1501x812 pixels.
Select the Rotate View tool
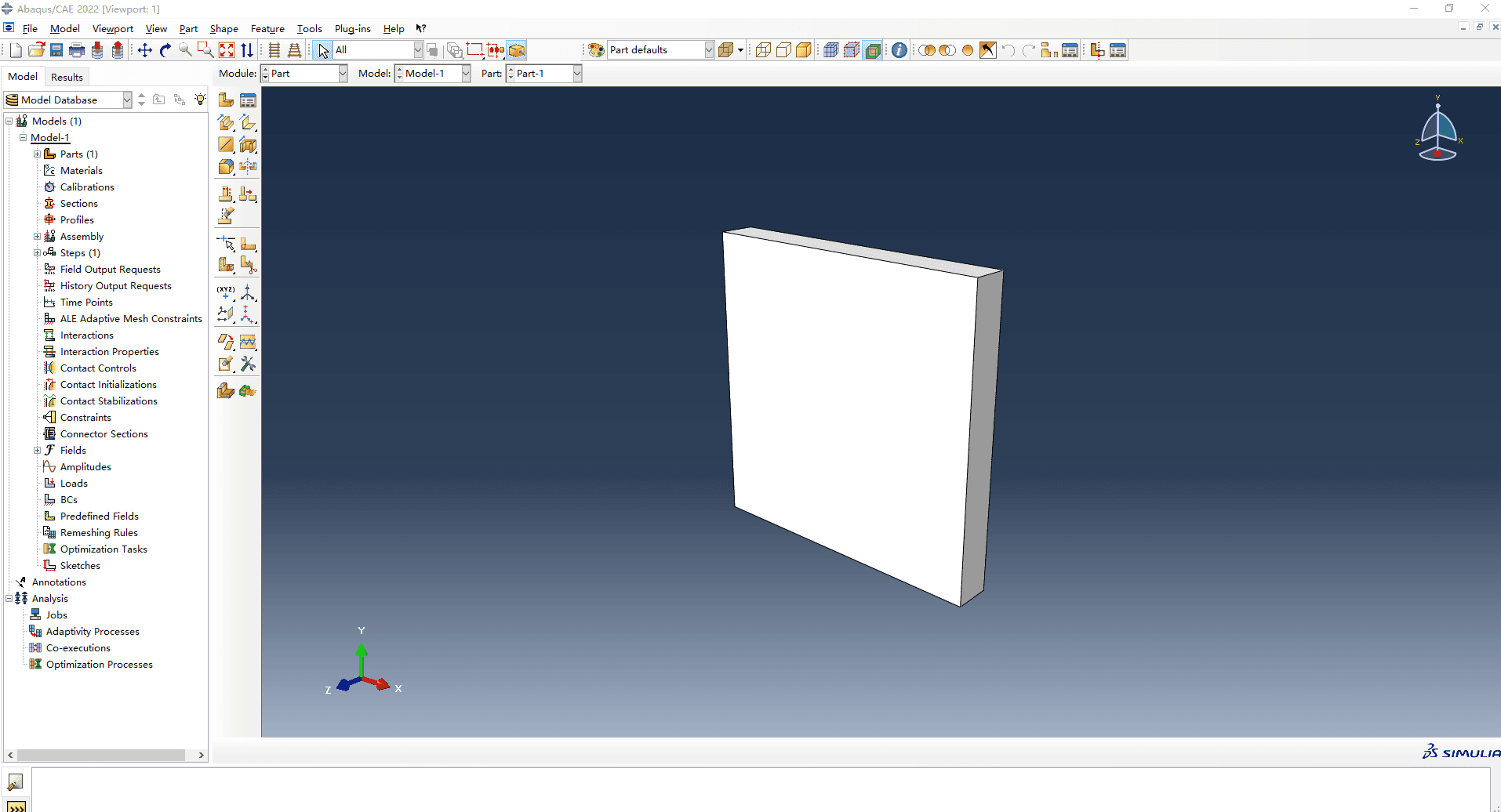coord(165,50)
